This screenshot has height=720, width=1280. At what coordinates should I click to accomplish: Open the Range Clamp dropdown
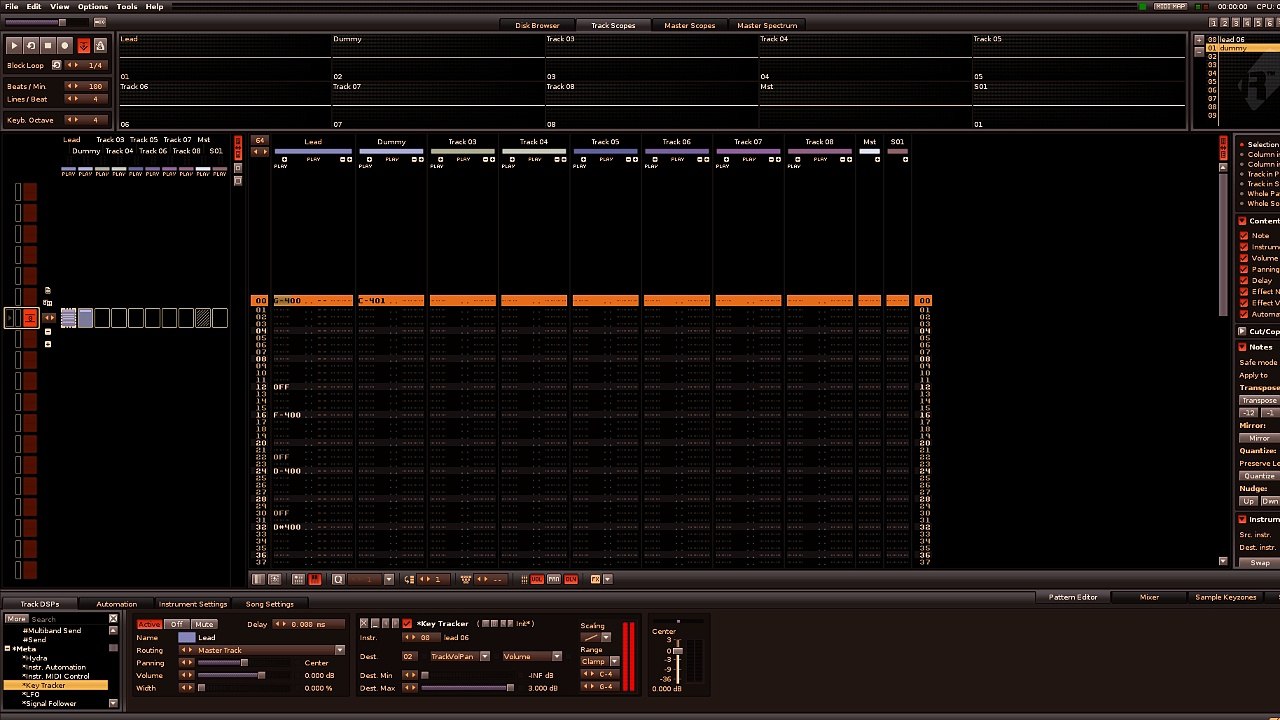point(600,661)
